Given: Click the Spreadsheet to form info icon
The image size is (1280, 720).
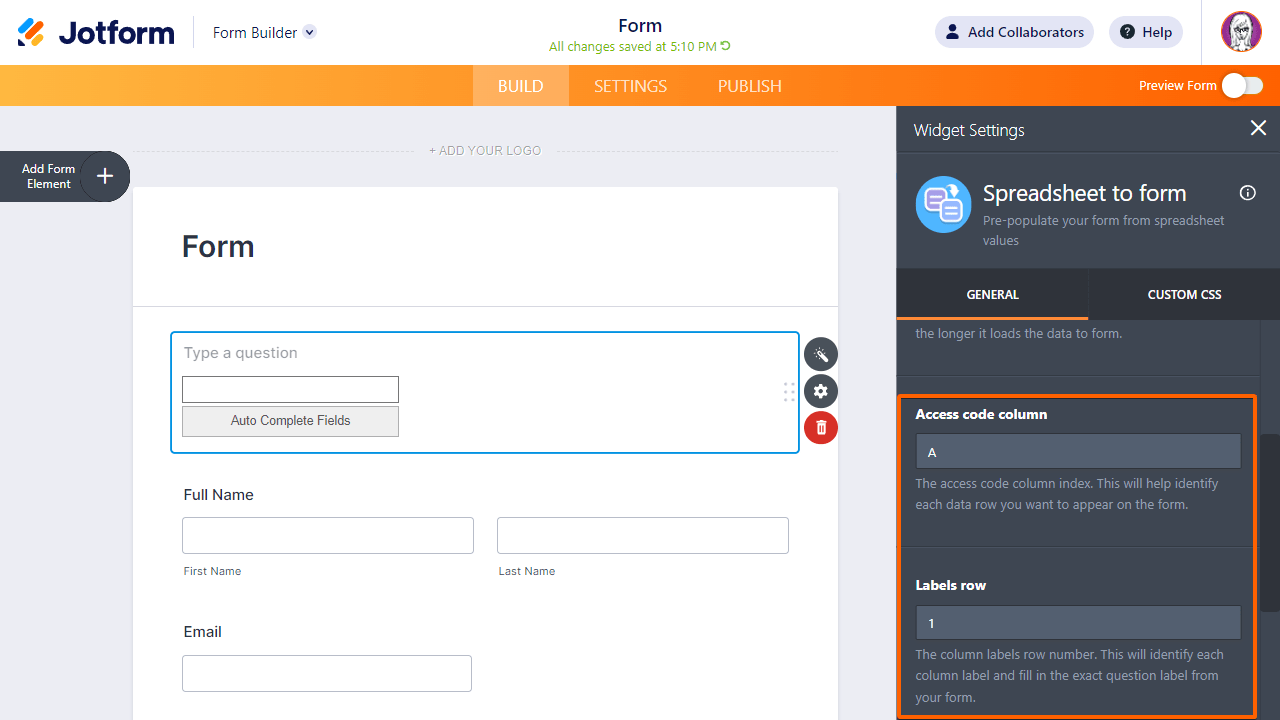Looking at the screenshot, I should 1248,193.
